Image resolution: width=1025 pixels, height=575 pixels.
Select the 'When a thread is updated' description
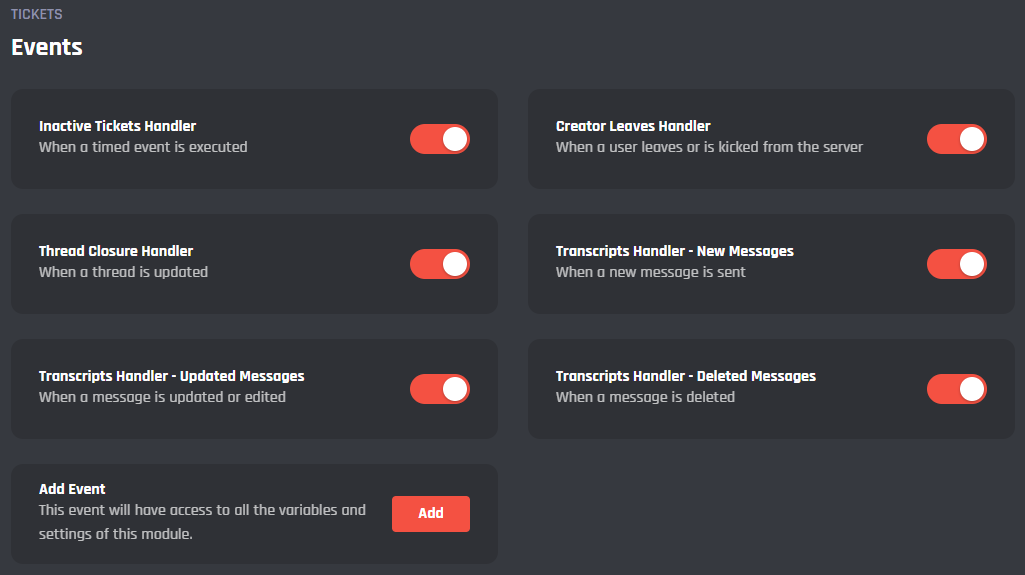click(123, 272)
